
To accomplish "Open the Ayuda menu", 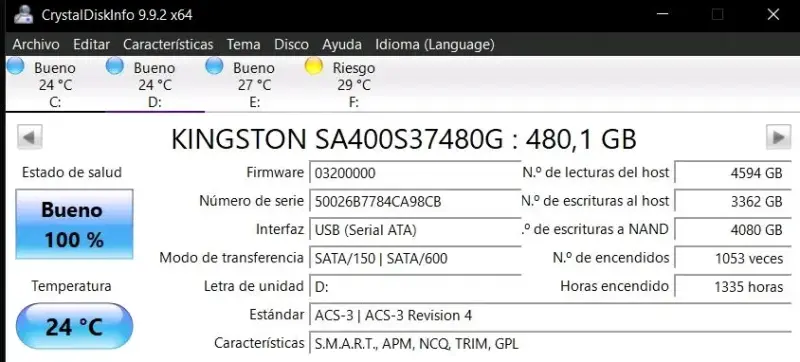I will click(342, 44).
